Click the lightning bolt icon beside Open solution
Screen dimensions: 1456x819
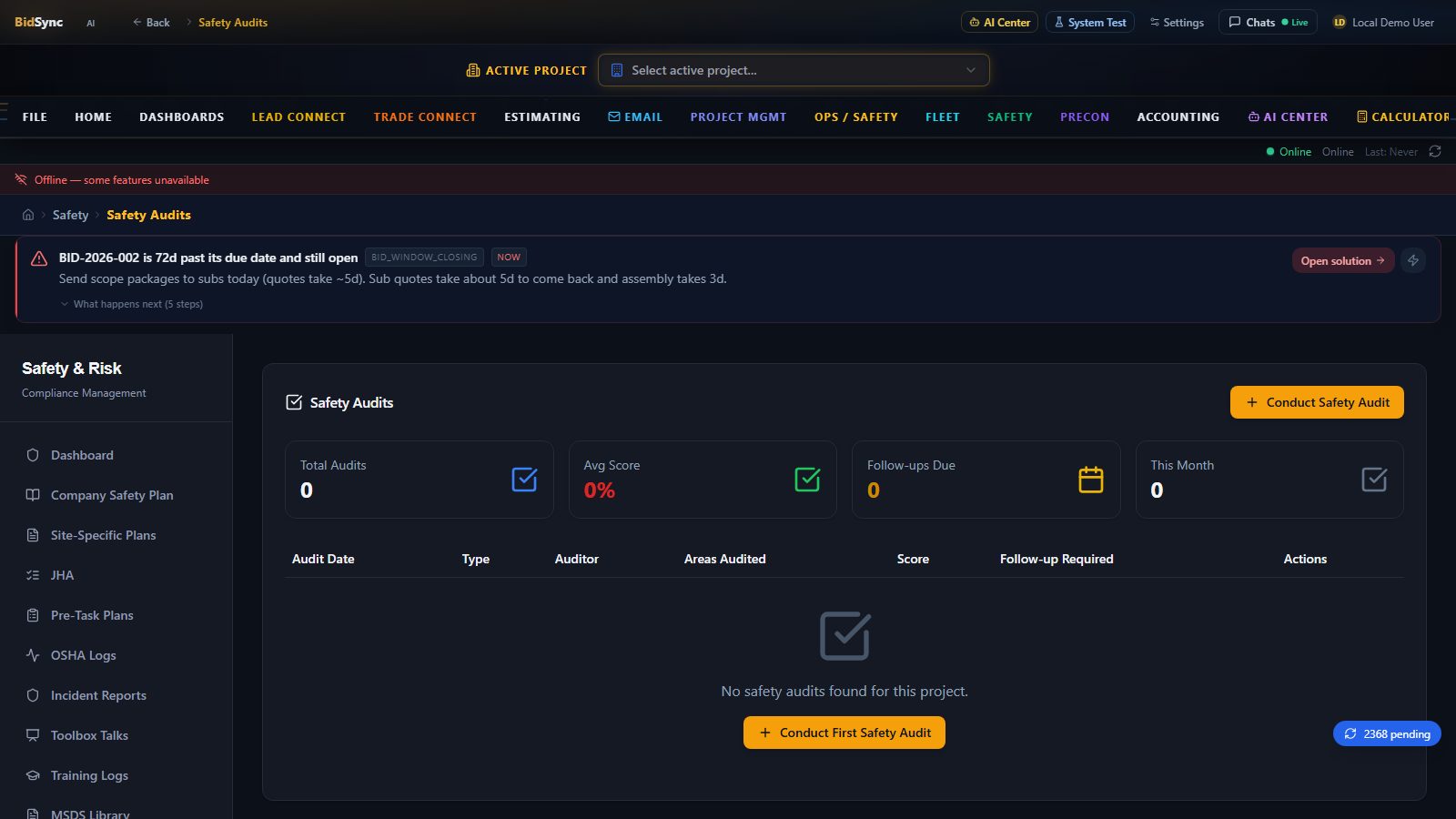point(1413,260)
